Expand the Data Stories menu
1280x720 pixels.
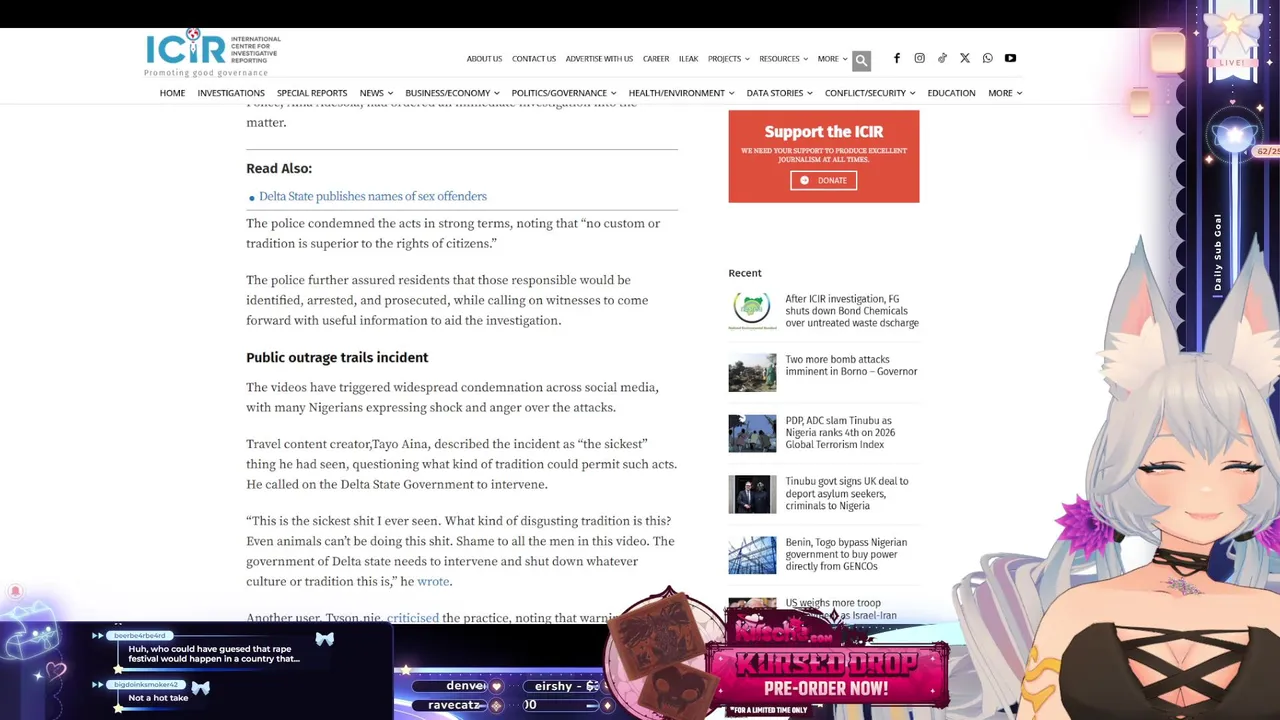[x=779, y=93]
